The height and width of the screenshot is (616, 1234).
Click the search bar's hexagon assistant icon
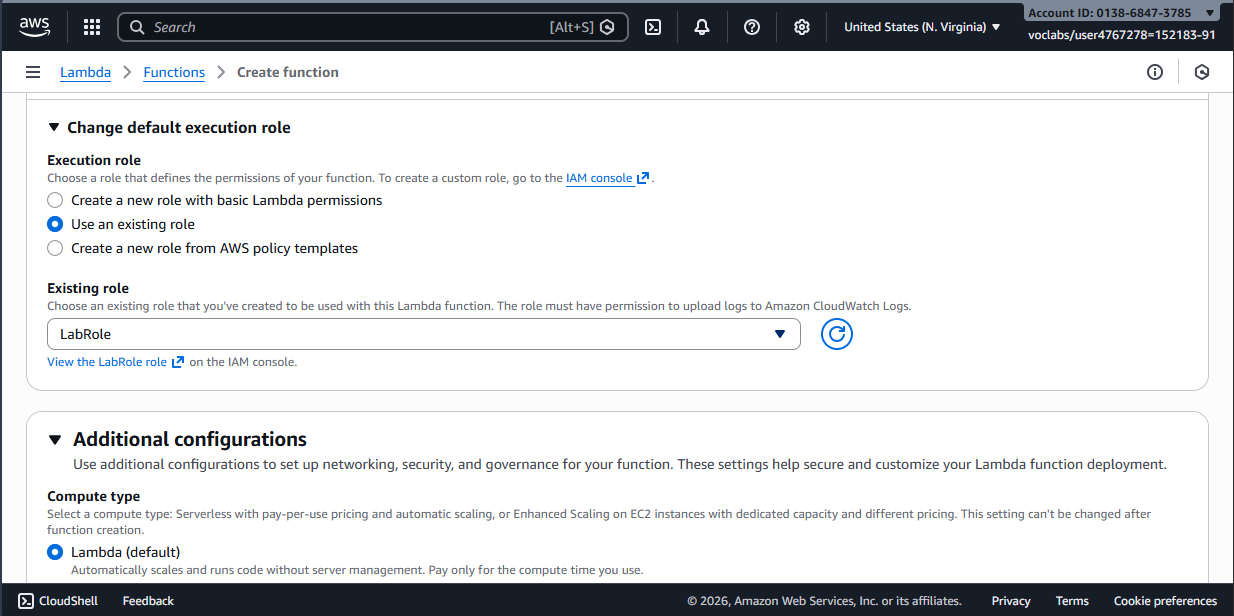(x=607, y=27)
